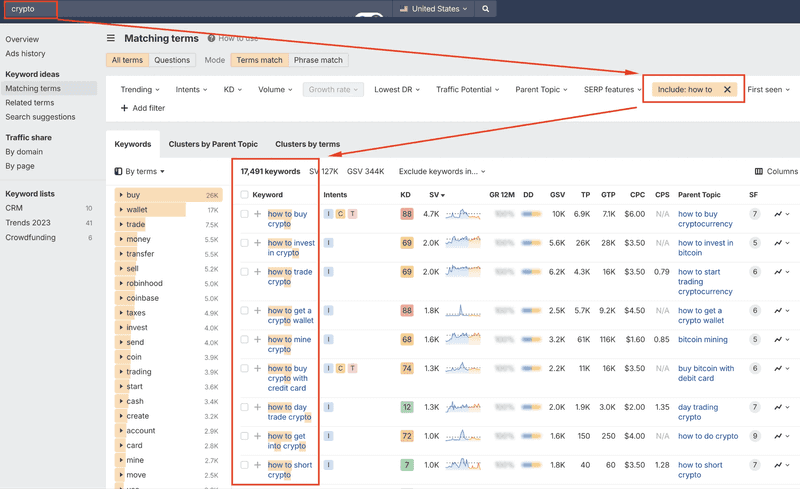Open the Trends 2023 keyword list

point(28,223)
